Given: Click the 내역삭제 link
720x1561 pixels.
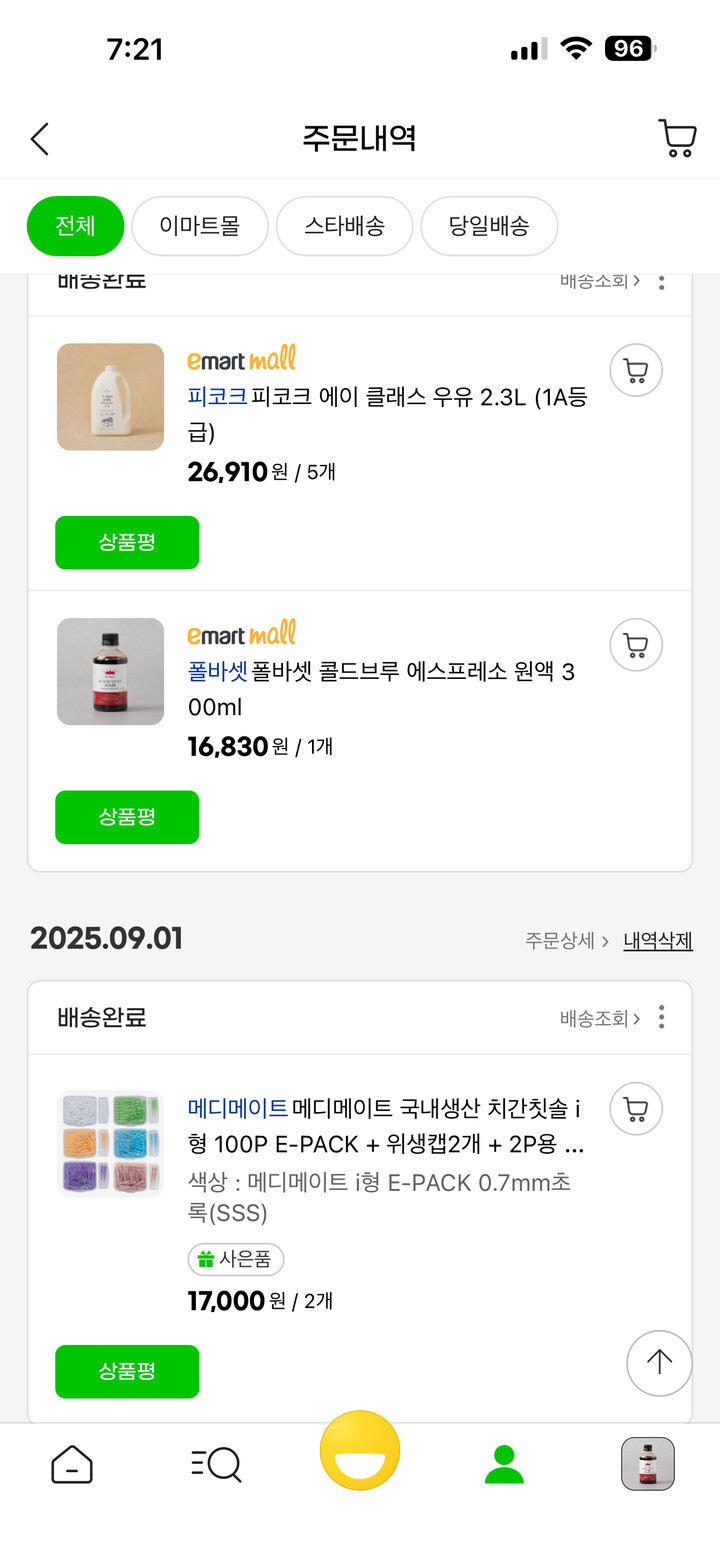Looking at the screenshot, I should coord(658,941).
